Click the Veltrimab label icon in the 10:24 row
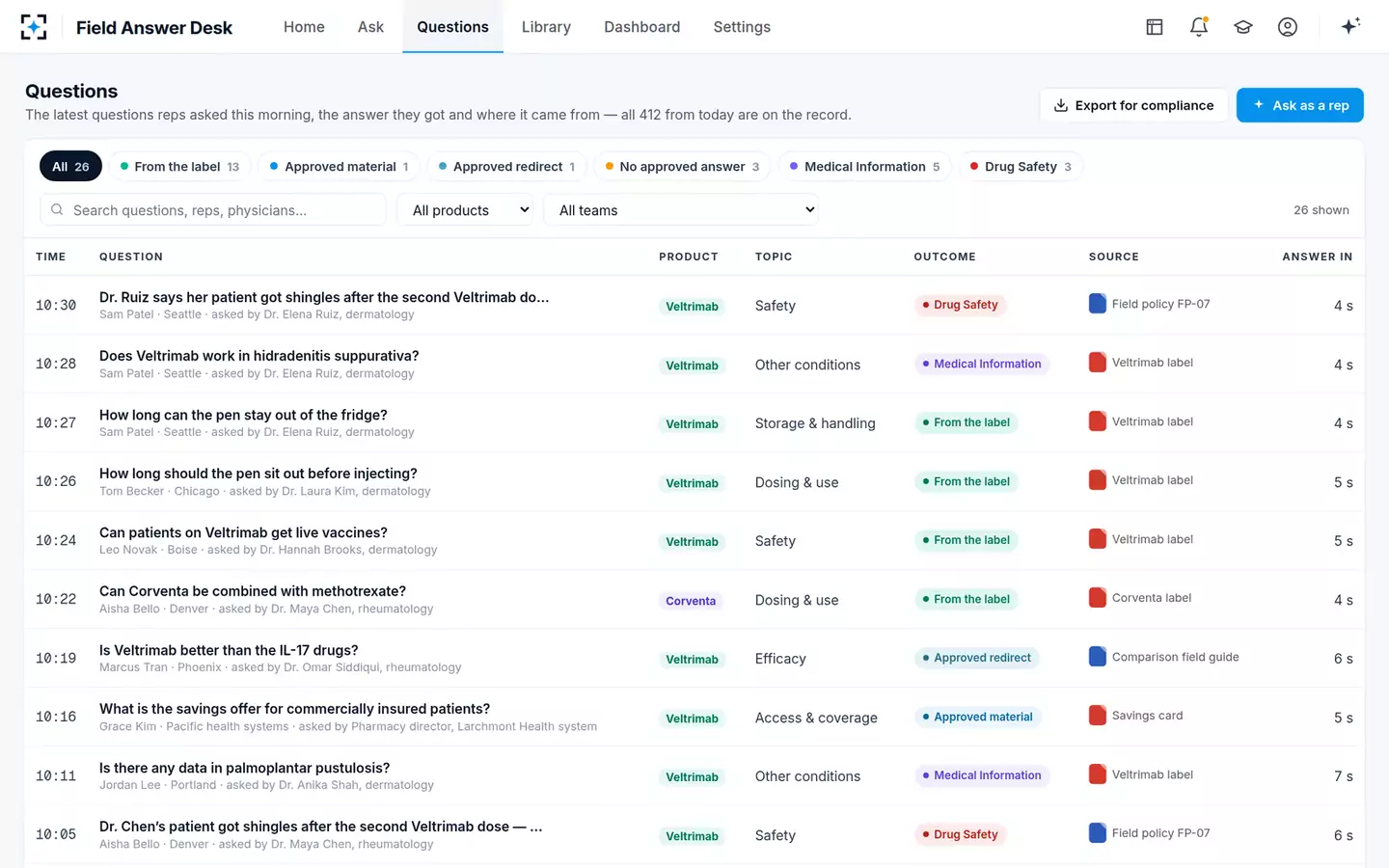The image size is (1389, 868). pyautogui.click(x=1098, y=539)
